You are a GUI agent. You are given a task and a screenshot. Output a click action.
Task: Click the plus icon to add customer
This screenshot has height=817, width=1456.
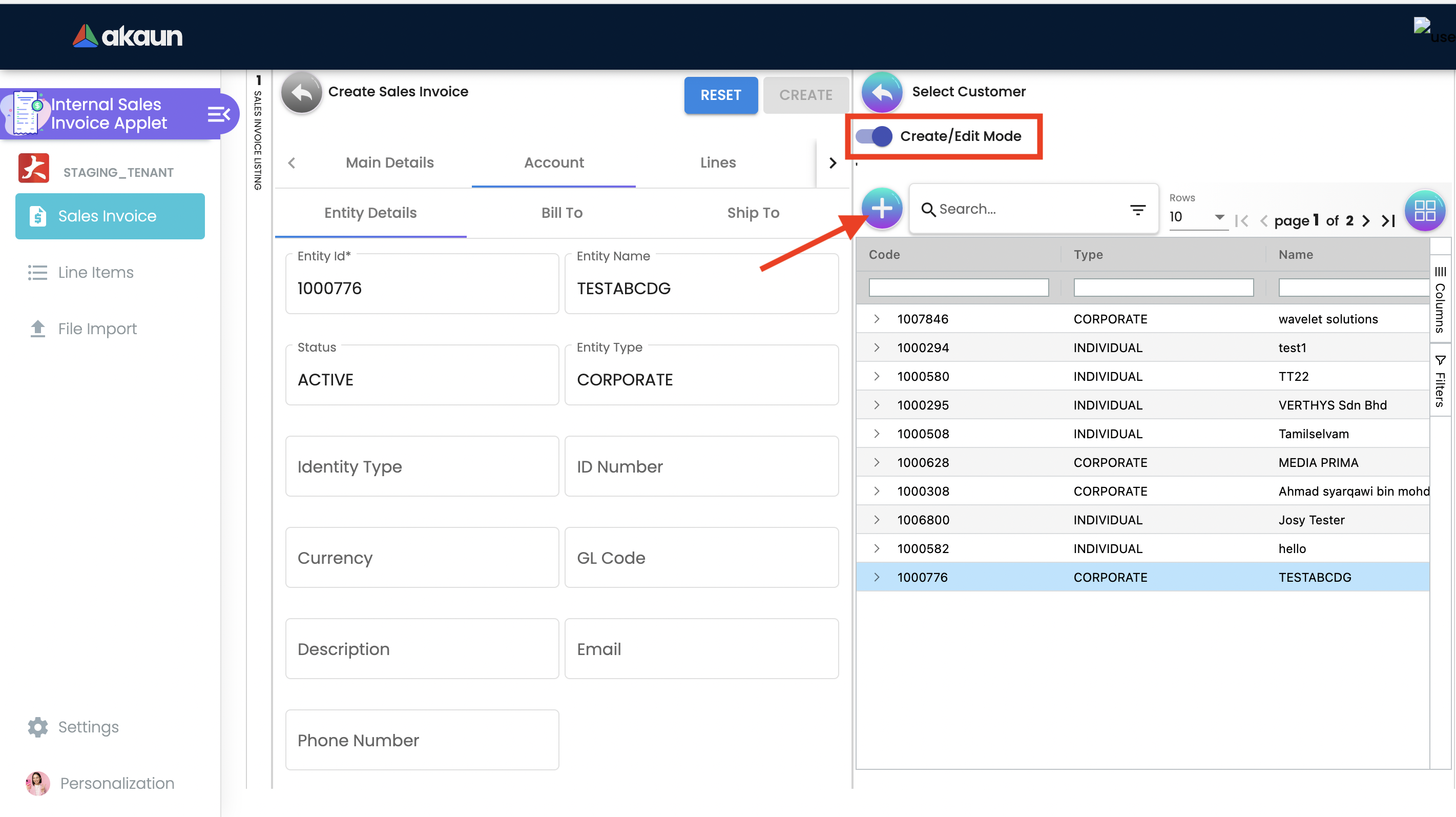tap(881, 209)
